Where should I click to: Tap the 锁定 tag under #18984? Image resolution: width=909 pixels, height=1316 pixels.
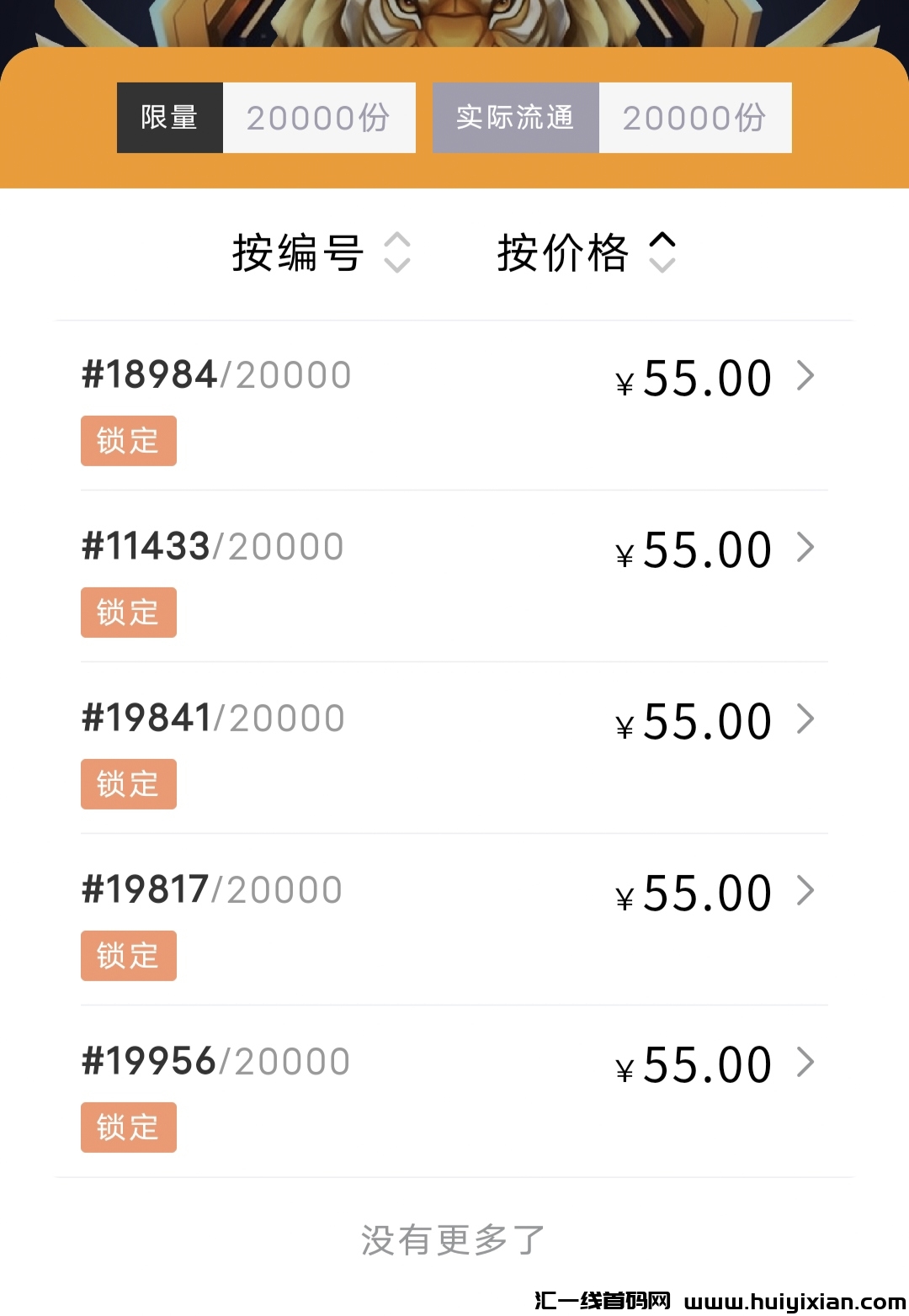[x=129, y=441]
